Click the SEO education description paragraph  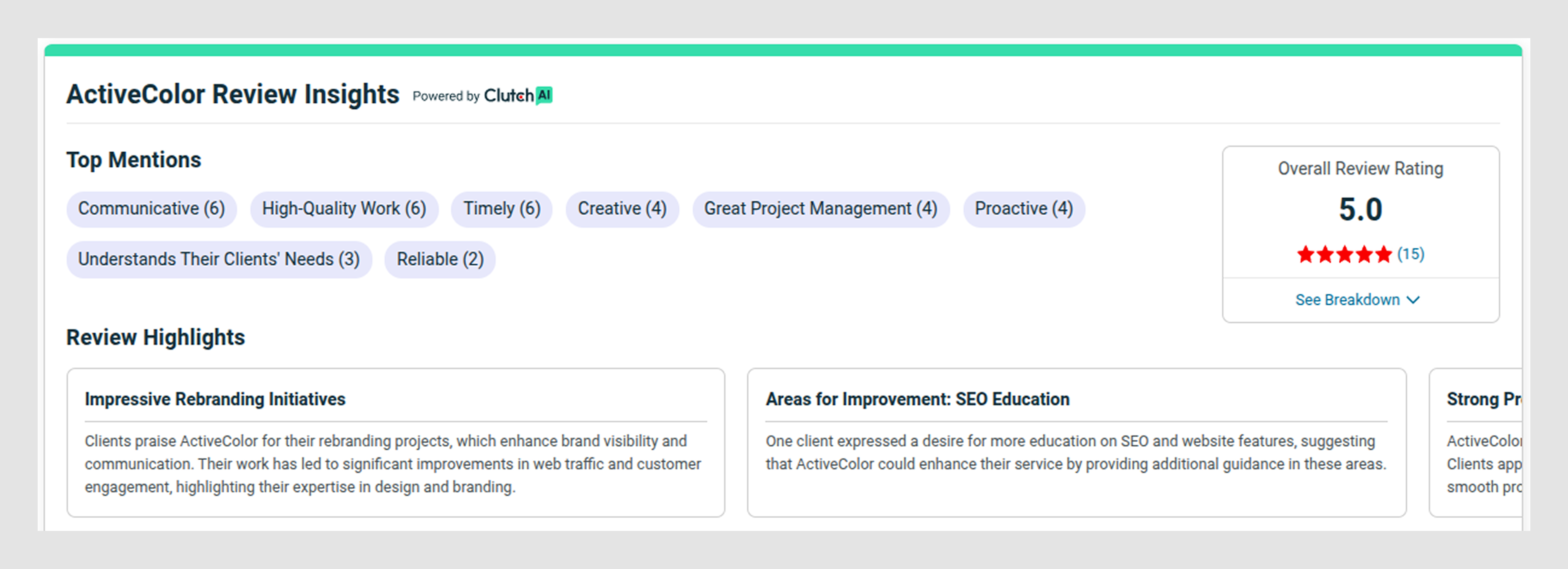coord(1075,452)
